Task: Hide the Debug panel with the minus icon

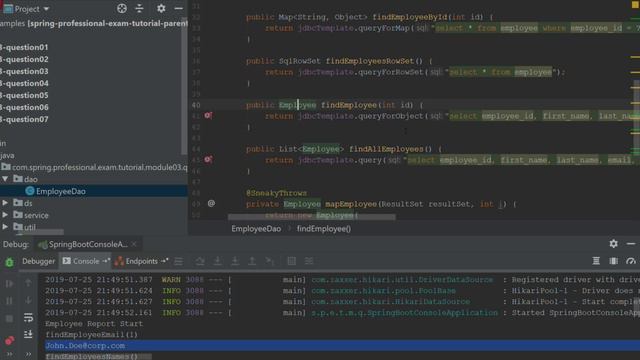Action: click(x=631, y=244)
